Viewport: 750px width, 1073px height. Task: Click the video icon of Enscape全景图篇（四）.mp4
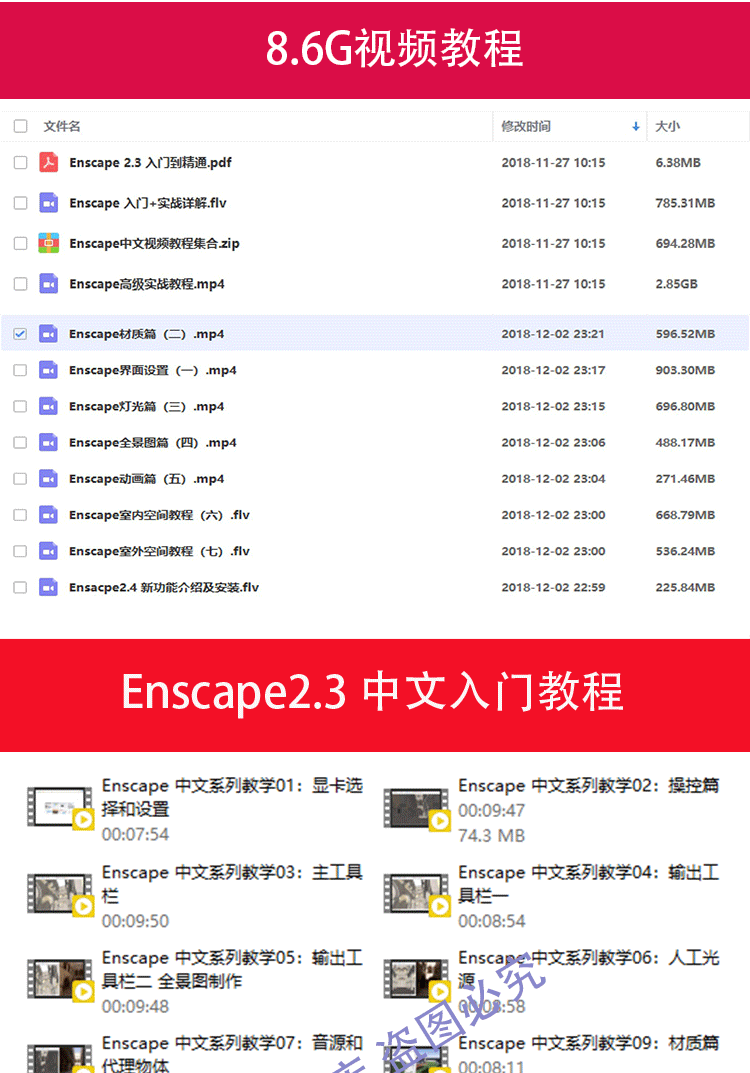pyautogui.click(x=49, y=443)
